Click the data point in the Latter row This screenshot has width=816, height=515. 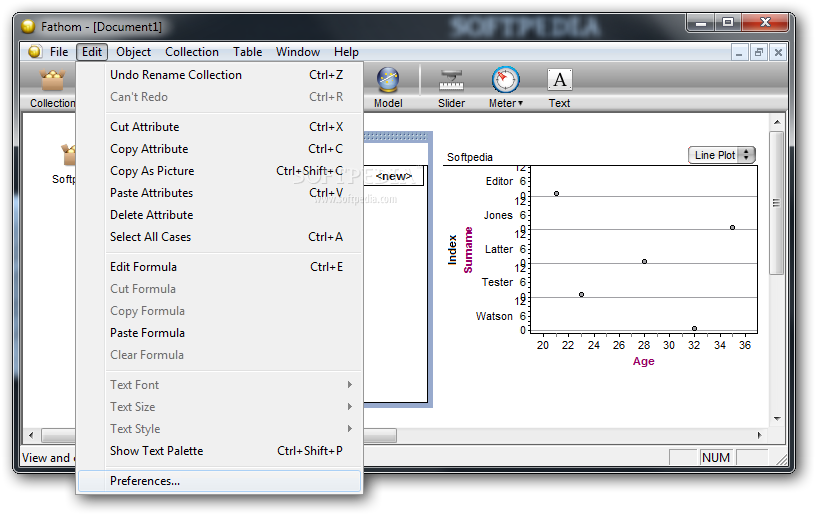(644, 261)
